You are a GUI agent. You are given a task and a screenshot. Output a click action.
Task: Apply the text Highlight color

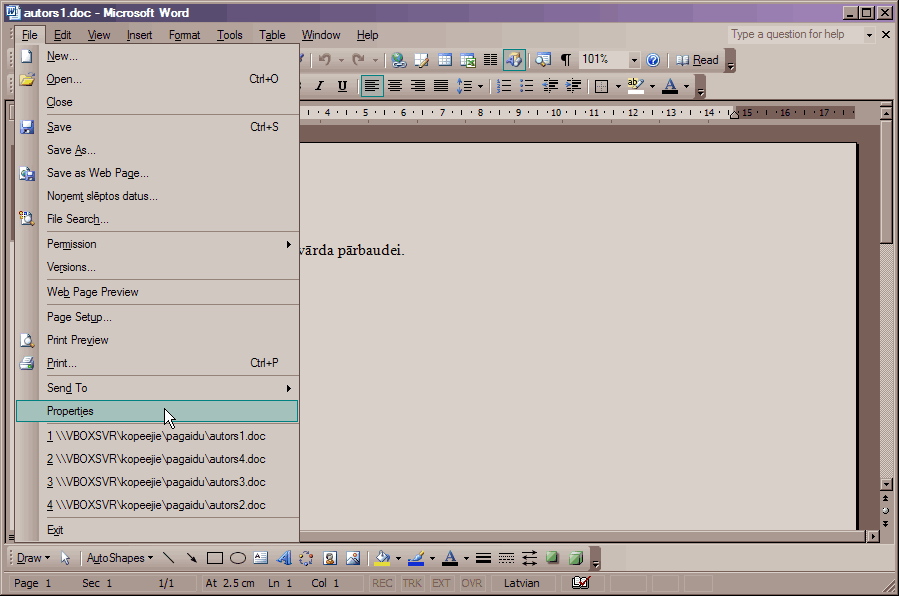pyautogui.click(x=635, y=86)
